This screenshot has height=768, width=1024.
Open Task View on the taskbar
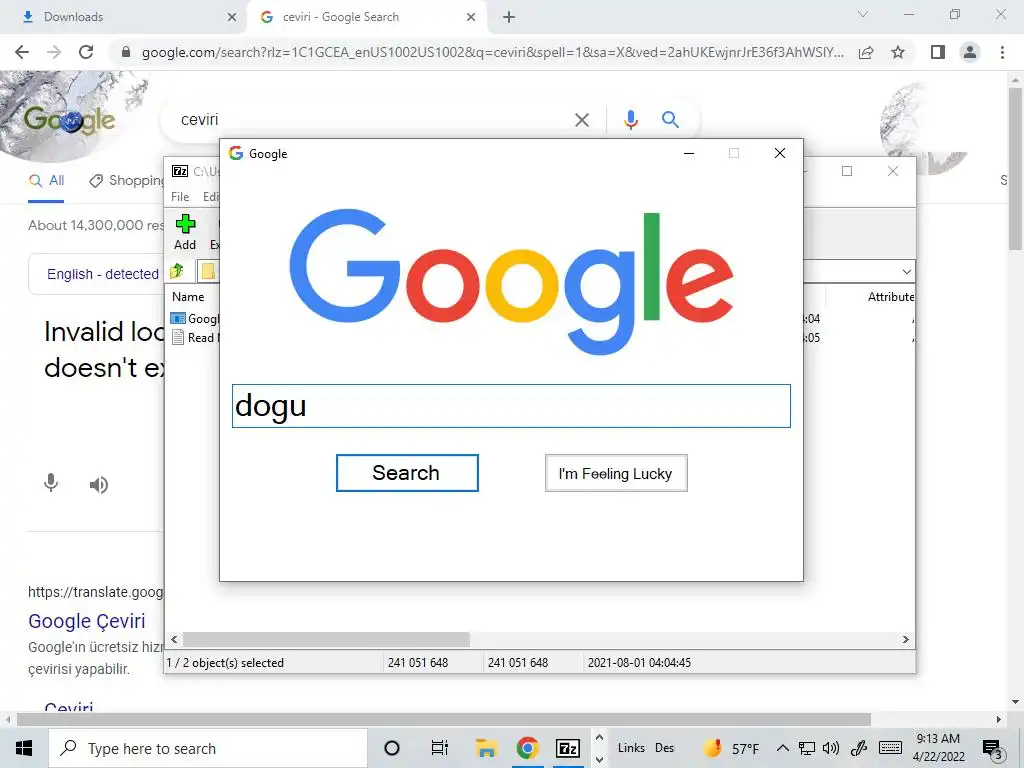pyautogui.click(x=440, y=748)
